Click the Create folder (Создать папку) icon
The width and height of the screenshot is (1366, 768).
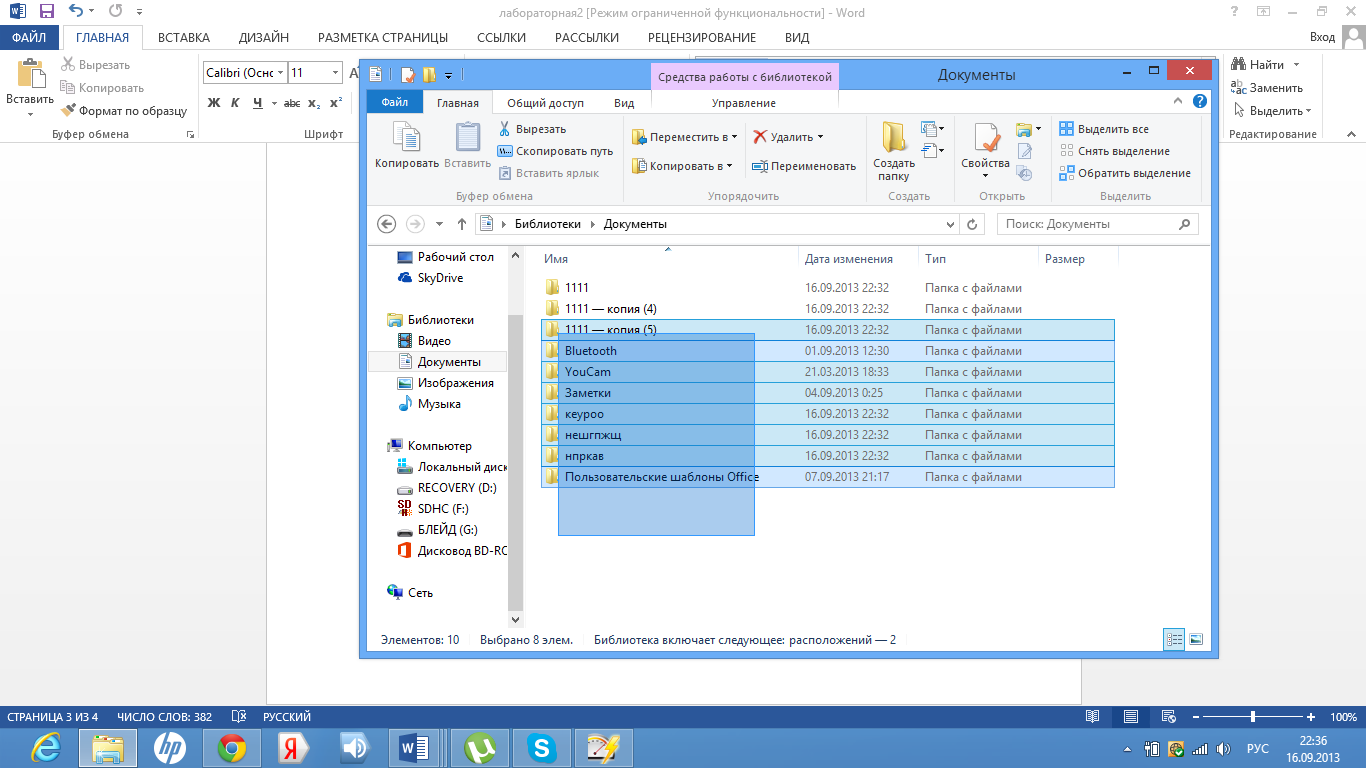click(x=893, y=140)
